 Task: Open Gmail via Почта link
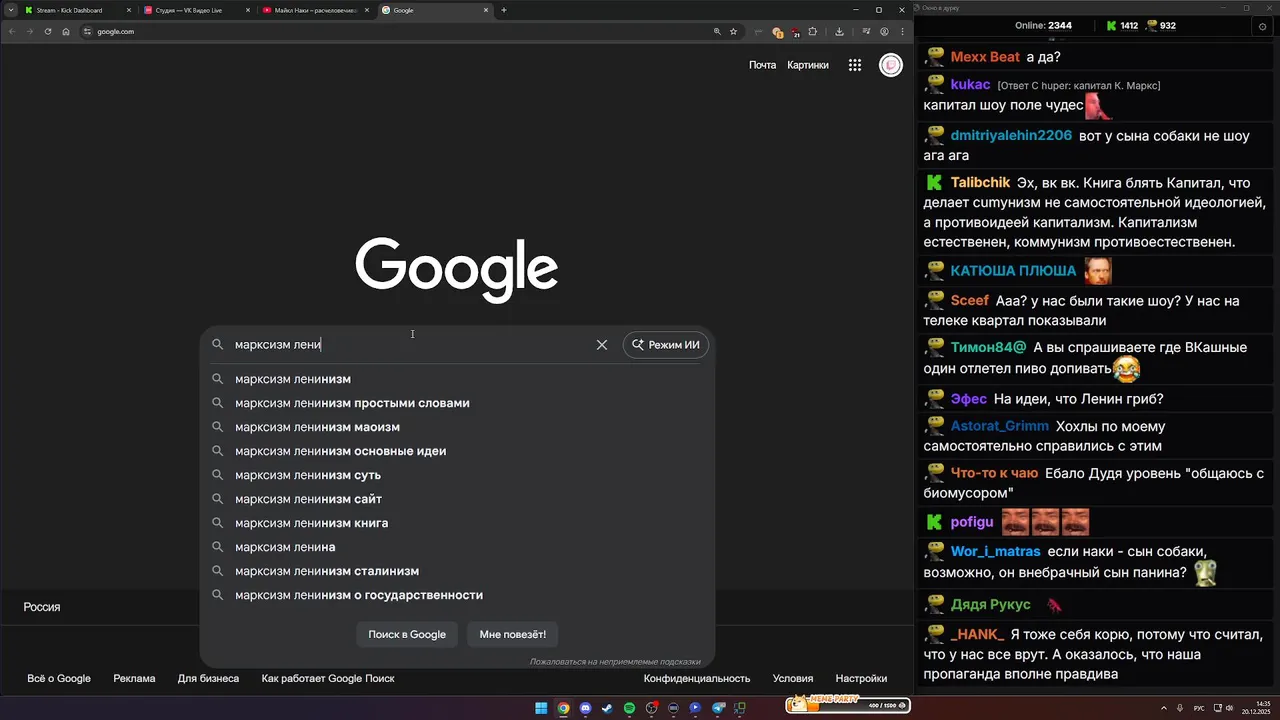click(x=762, y=65)
